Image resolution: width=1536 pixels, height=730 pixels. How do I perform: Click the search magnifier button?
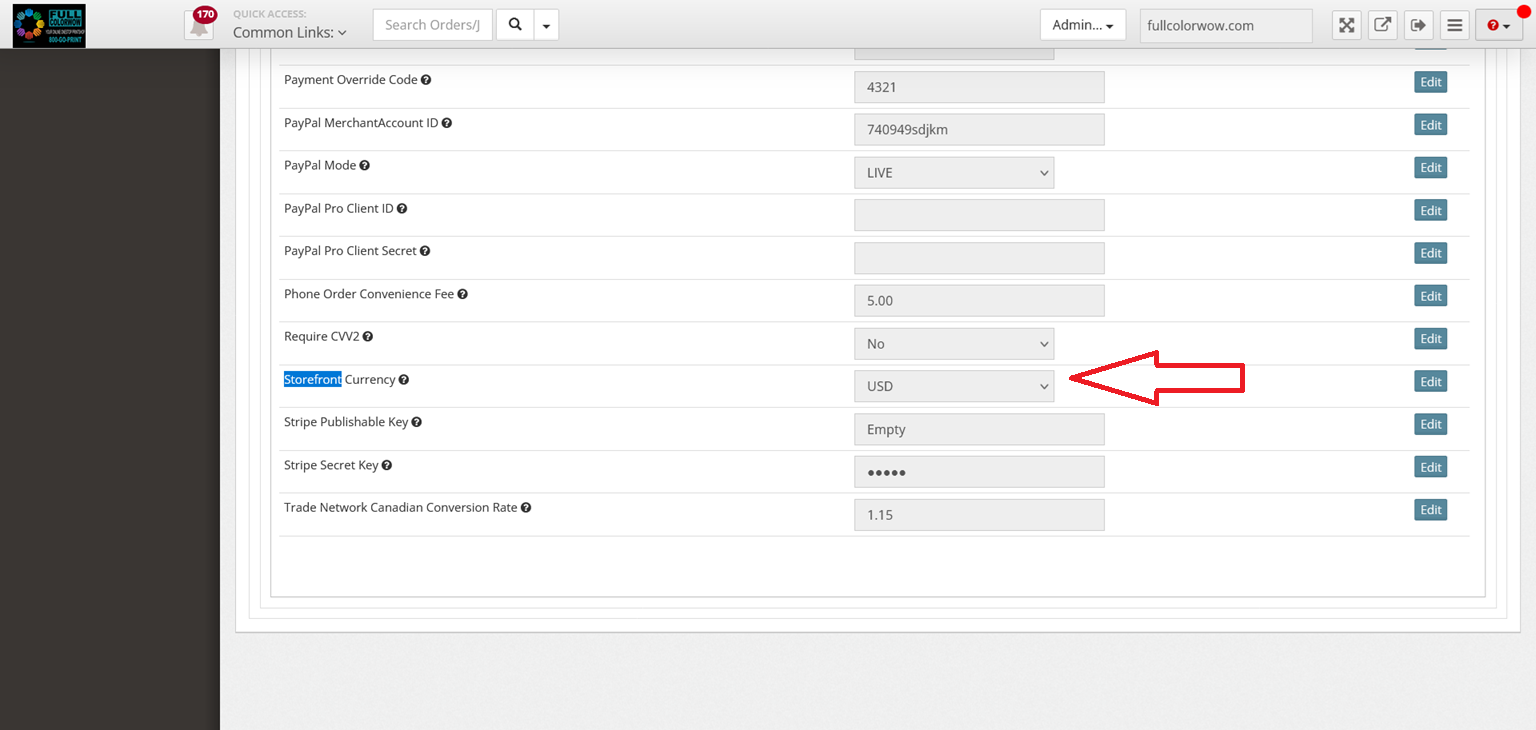click(x=515, y=25)
